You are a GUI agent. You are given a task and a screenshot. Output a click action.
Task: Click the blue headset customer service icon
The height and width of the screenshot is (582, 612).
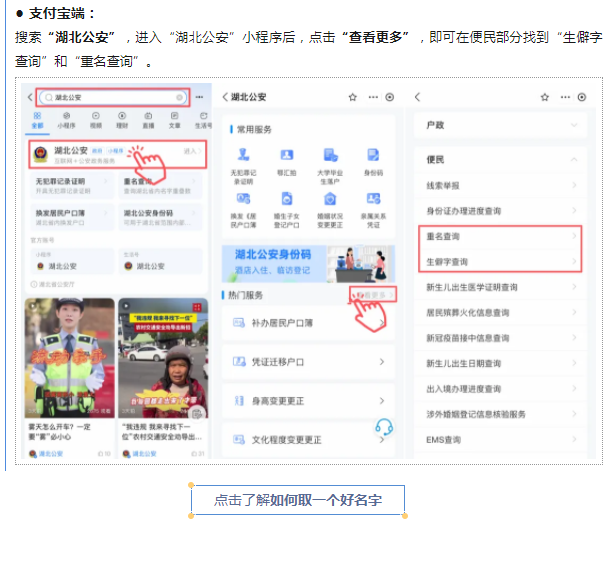384,427
